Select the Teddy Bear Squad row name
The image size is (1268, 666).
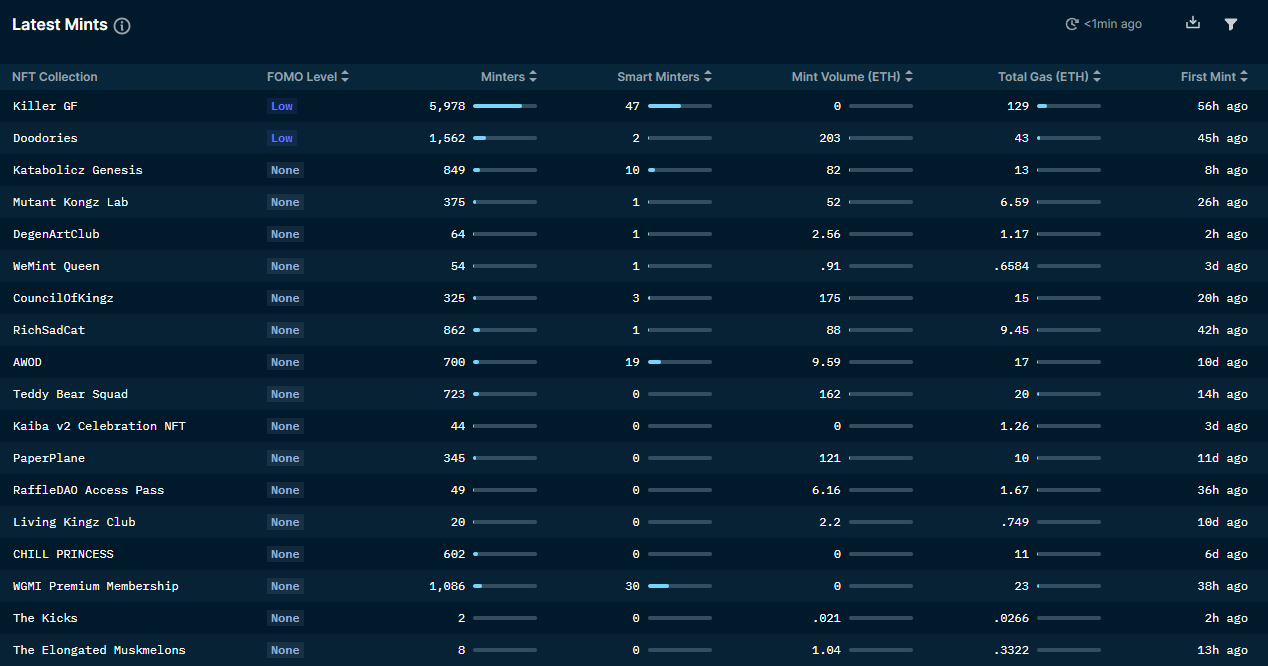71,394
